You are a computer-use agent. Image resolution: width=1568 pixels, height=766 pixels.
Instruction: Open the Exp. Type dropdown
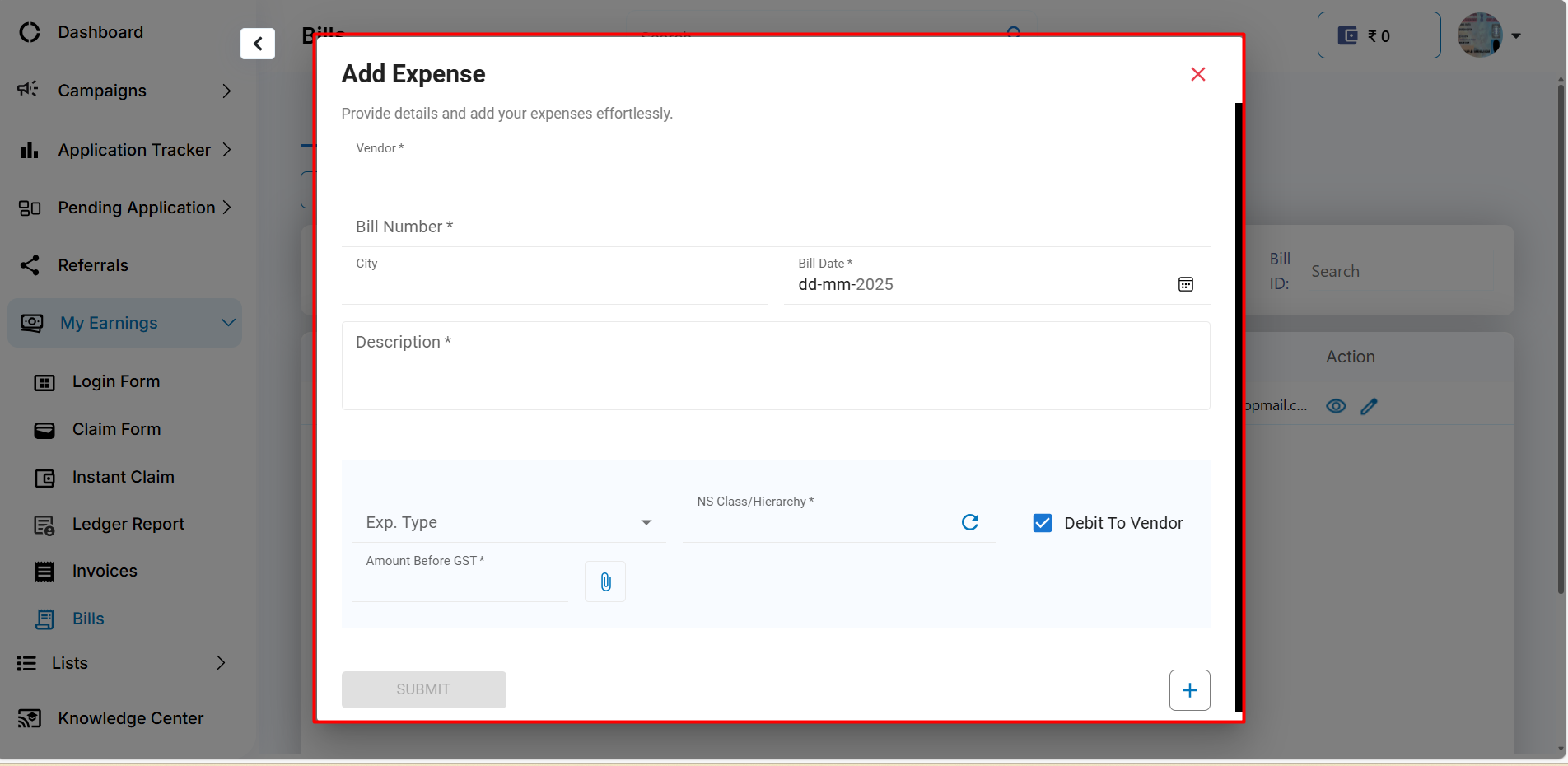[507, 523]
